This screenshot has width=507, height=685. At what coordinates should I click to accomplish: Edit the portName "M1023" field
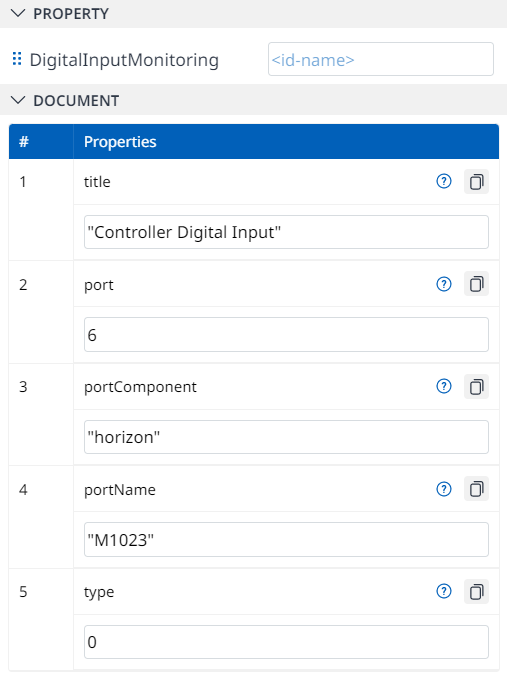point(286,540)
